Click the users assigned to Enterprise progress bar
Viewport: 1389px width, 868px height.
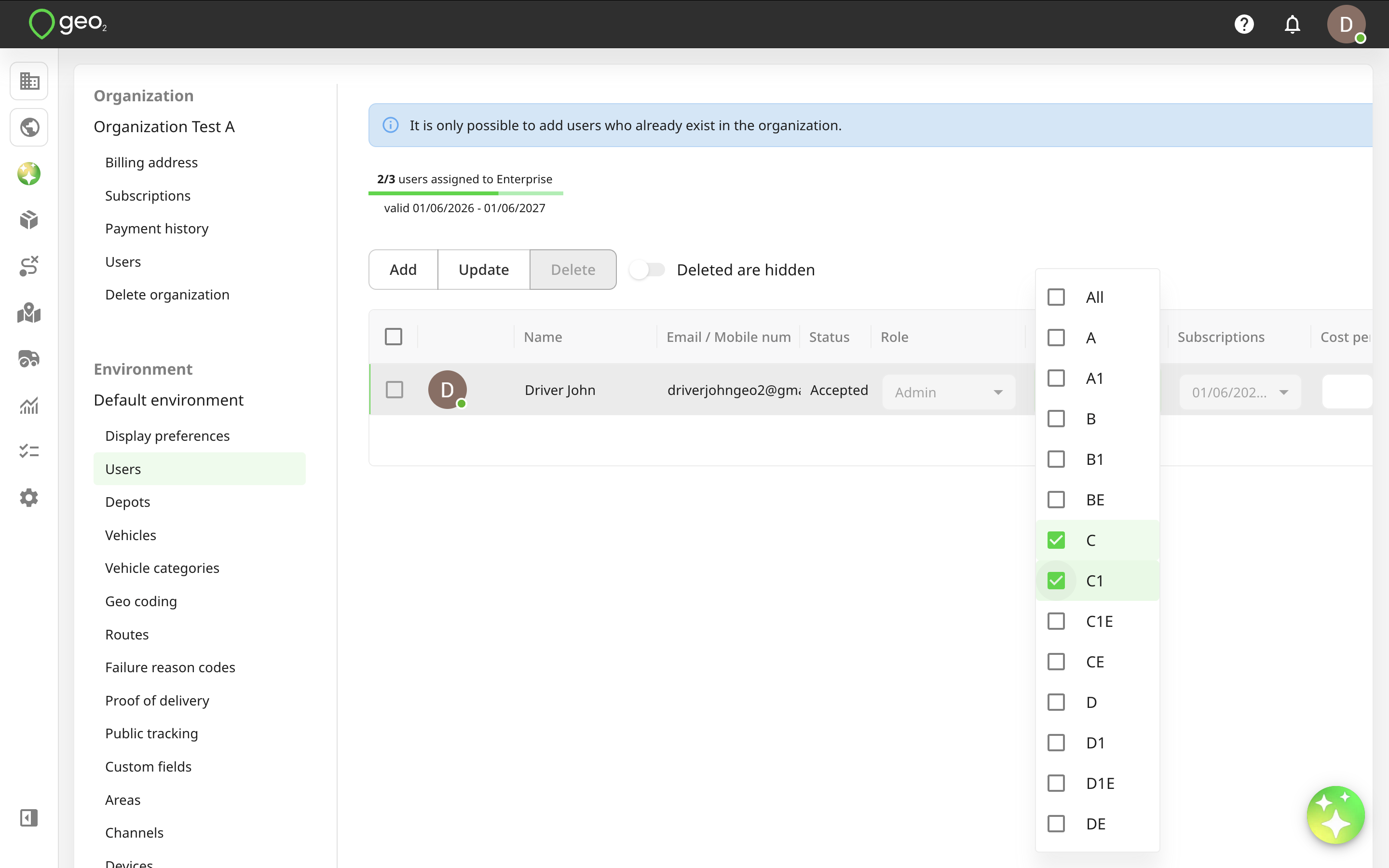pos(465,193)
